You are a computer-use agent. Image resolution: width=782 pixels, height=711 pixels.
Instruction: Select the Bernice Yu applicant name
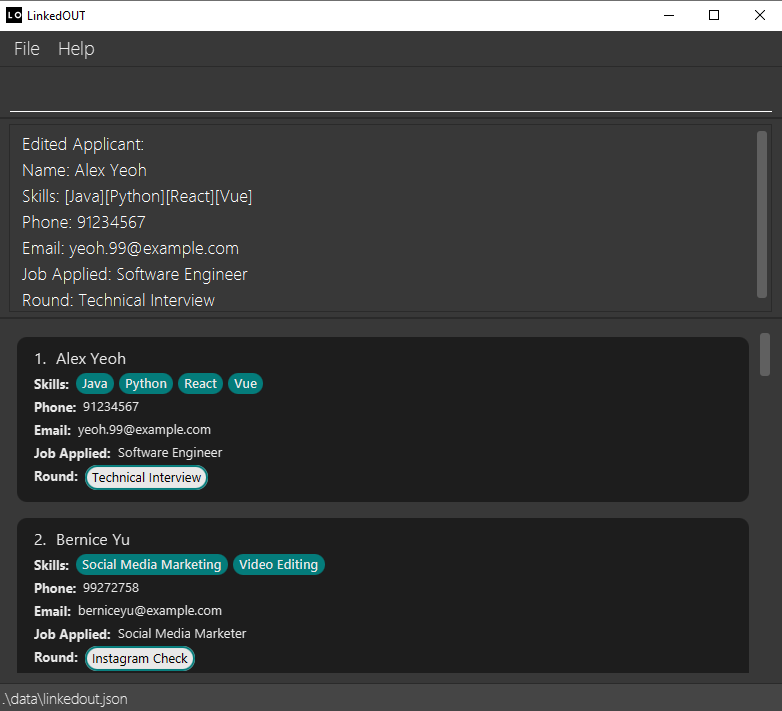coord(93,540)
